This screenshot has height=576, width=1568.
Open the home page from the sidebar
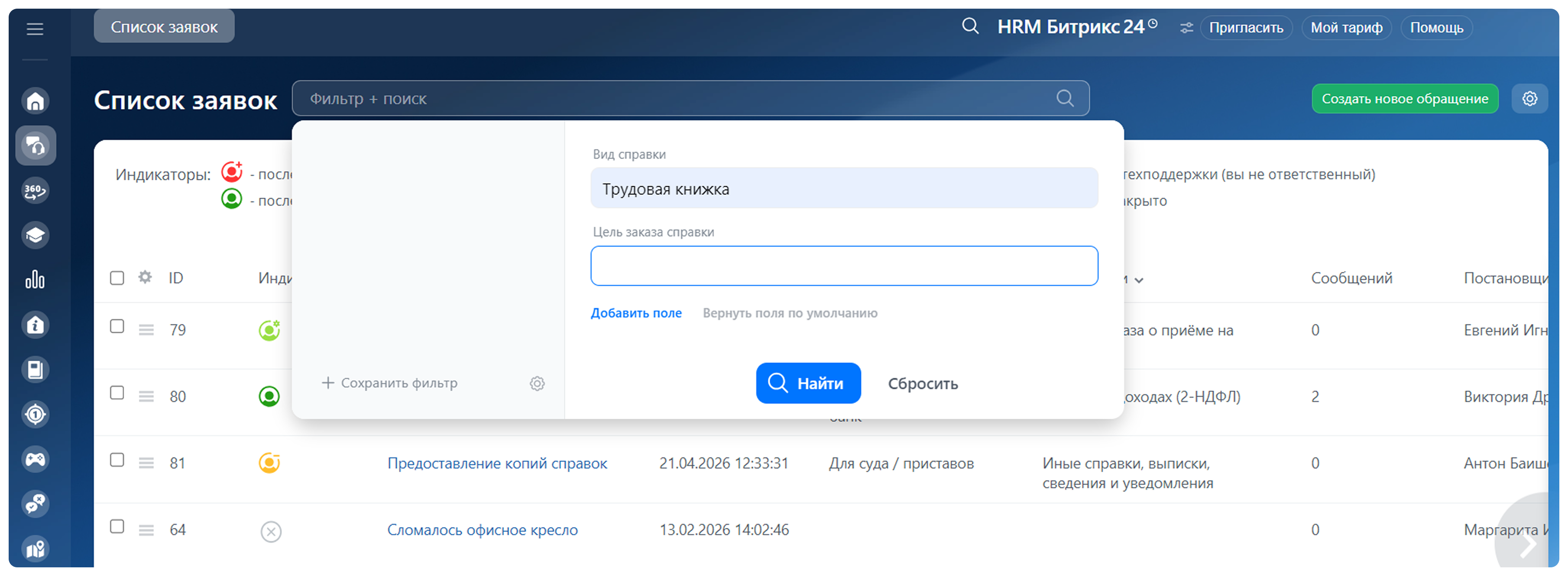tap(36, 100)
